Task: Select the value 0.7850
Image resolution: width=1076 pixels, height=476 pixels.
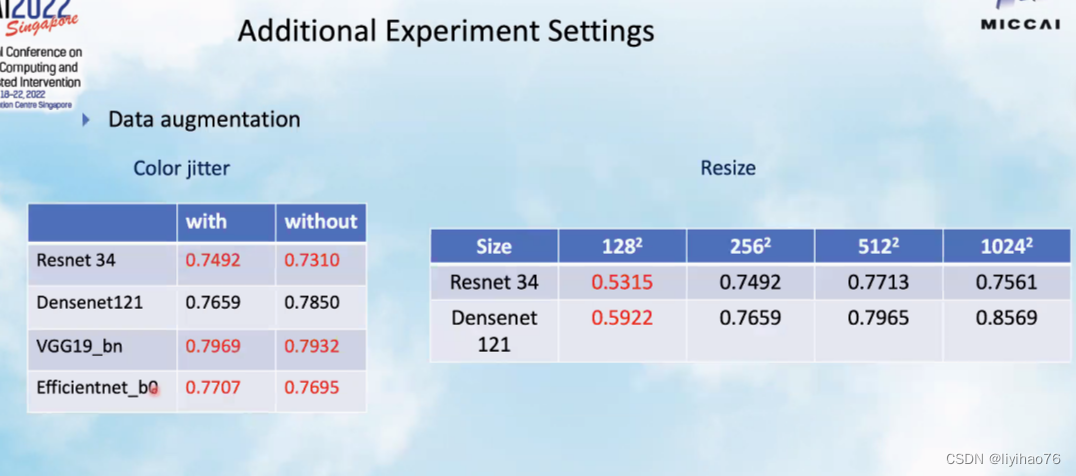Action: [312, 302]
